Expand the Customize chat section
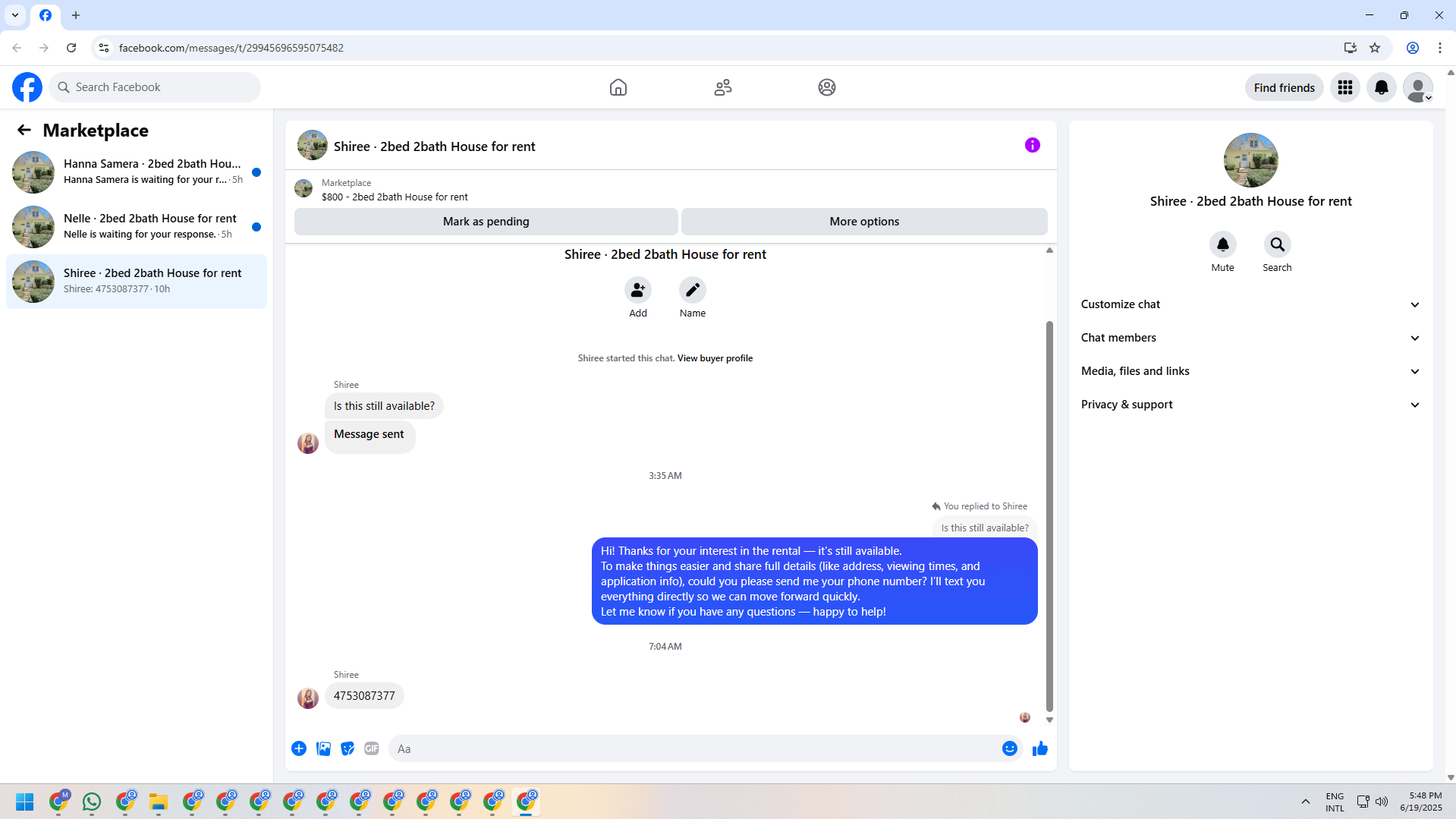Image resolution: width=1456 pixels, height=819 pixels. [1250, 304]
